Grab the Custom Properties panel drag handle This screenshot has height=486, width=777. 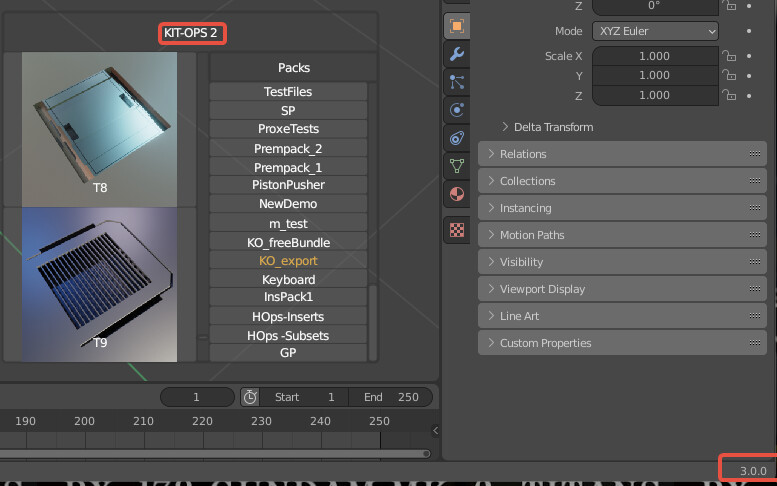(x=755, y=343)
